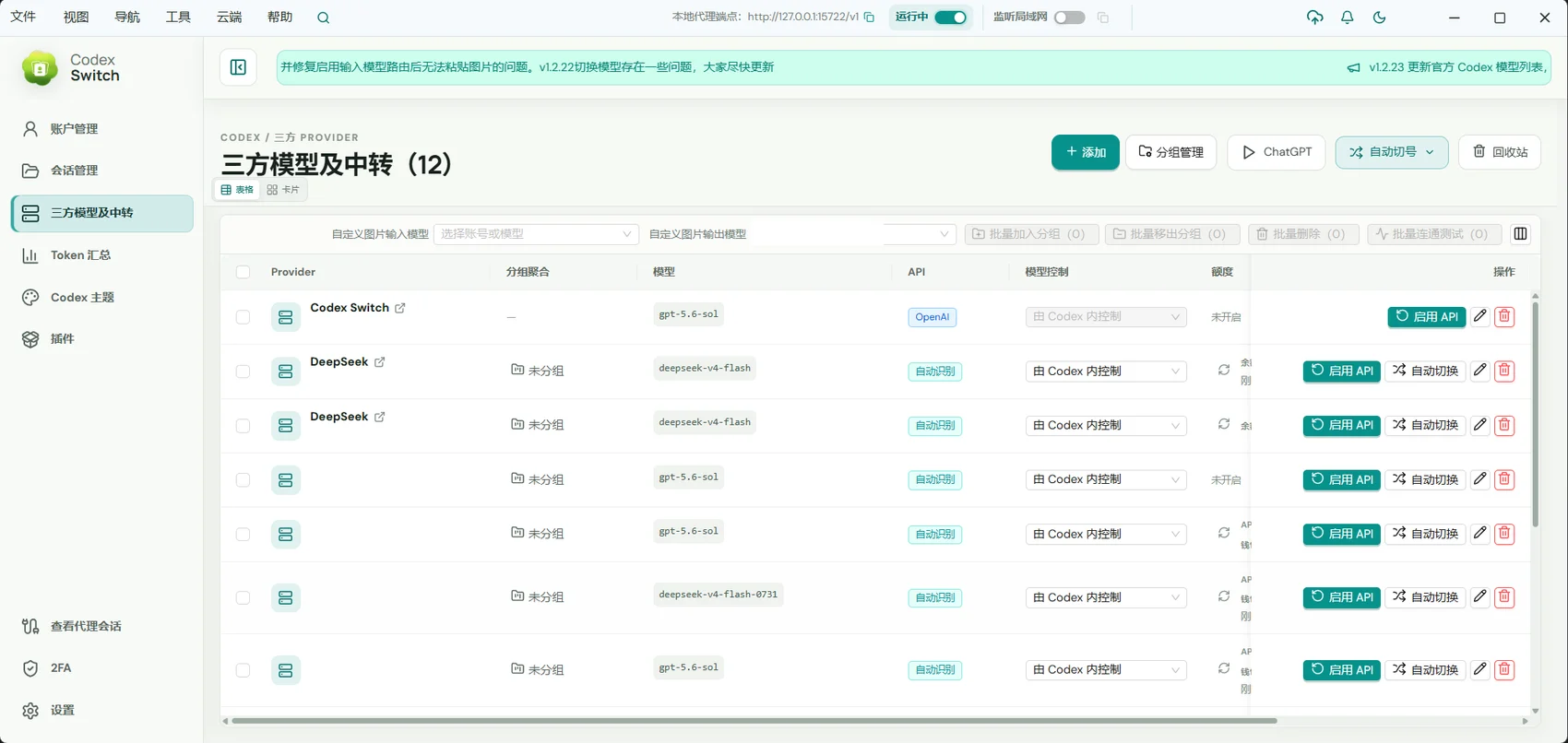The height and width of the screenshot is (743, 1568).
Task: Open the 文件 menu
Action: pyautogui.click(x=23, y=18)
